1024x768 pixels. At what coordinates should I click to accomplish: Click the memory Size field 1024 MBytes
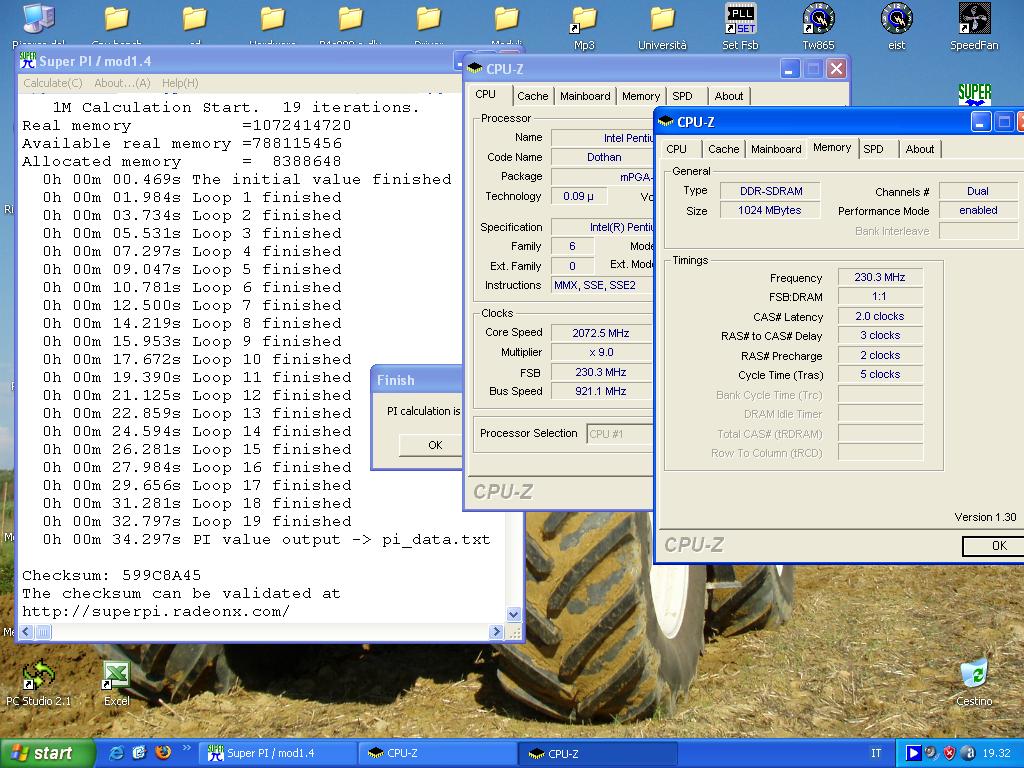tap(771, 210)
